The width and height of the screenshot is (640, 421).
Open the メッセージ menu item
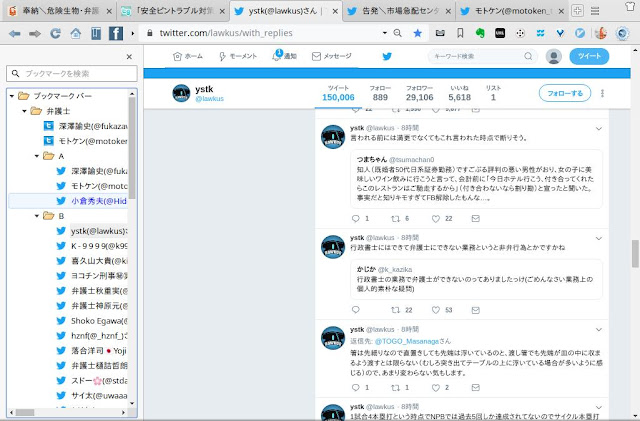tap(331, 56)
